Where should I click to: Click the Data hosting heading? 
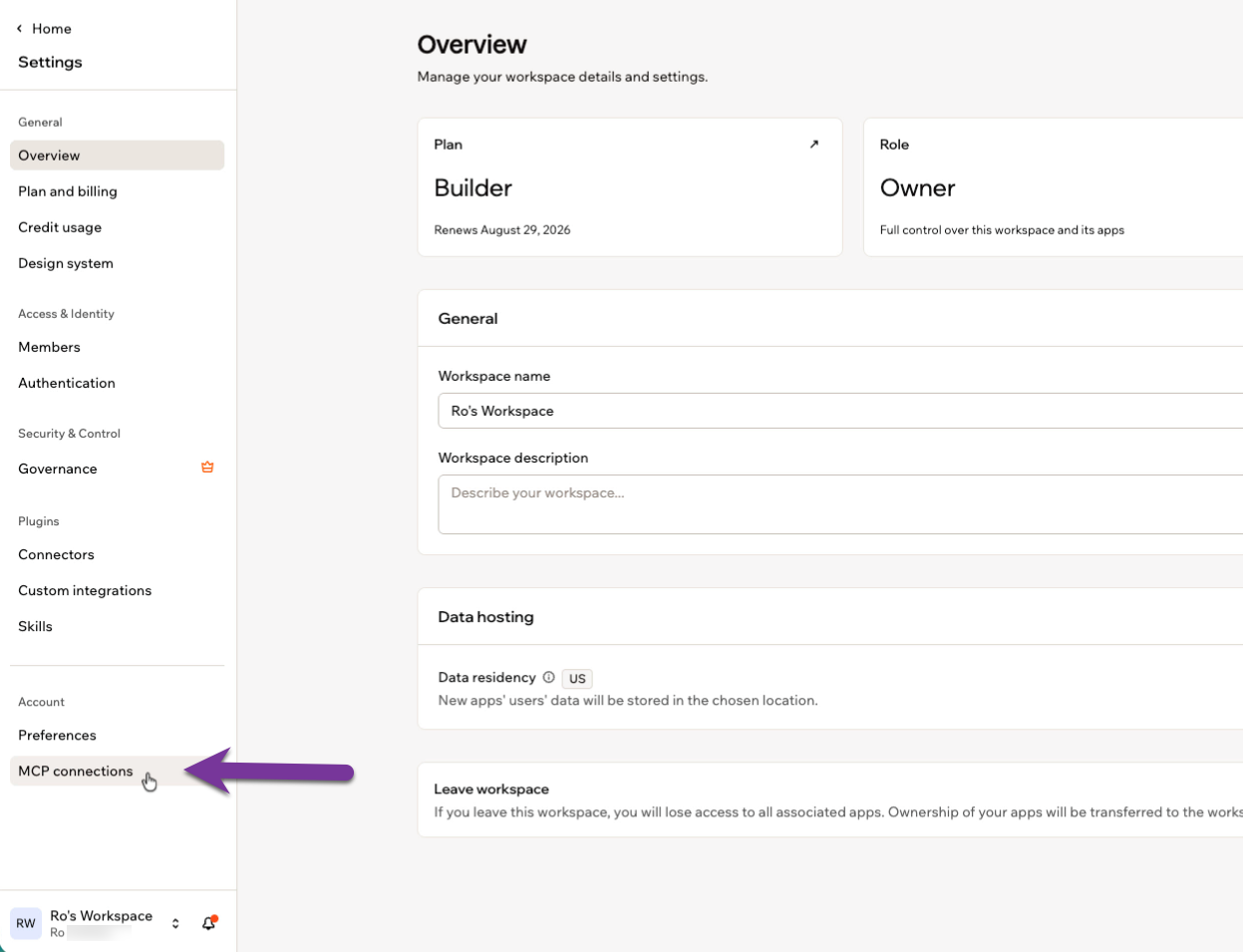coord(485,617)
